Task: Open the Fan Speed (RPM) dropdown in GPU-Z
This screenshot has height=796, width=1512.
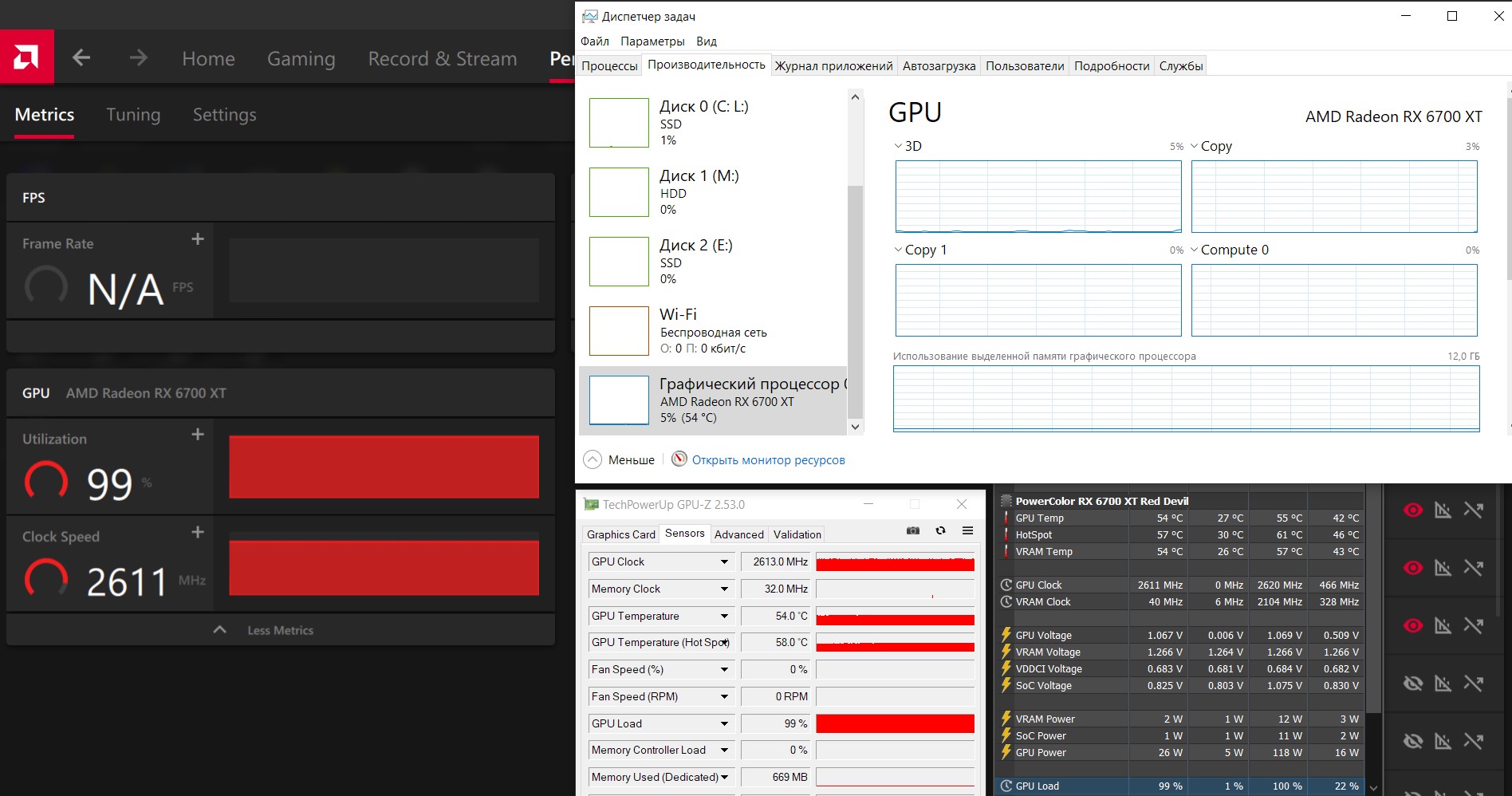Action: tap(724, 696)
